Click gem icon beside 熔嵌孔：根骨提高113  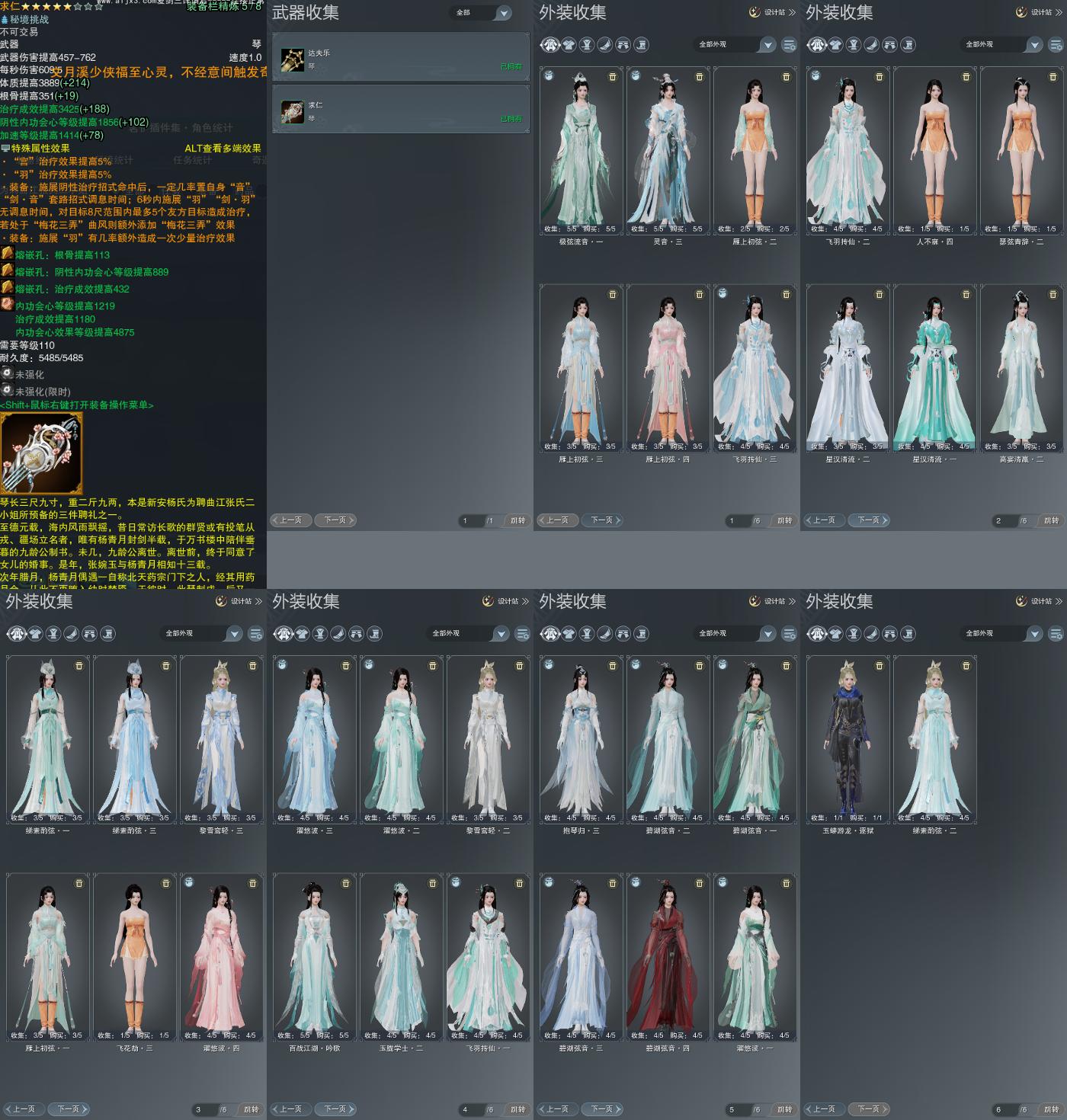pyautogui.click(x=7, y=254)
